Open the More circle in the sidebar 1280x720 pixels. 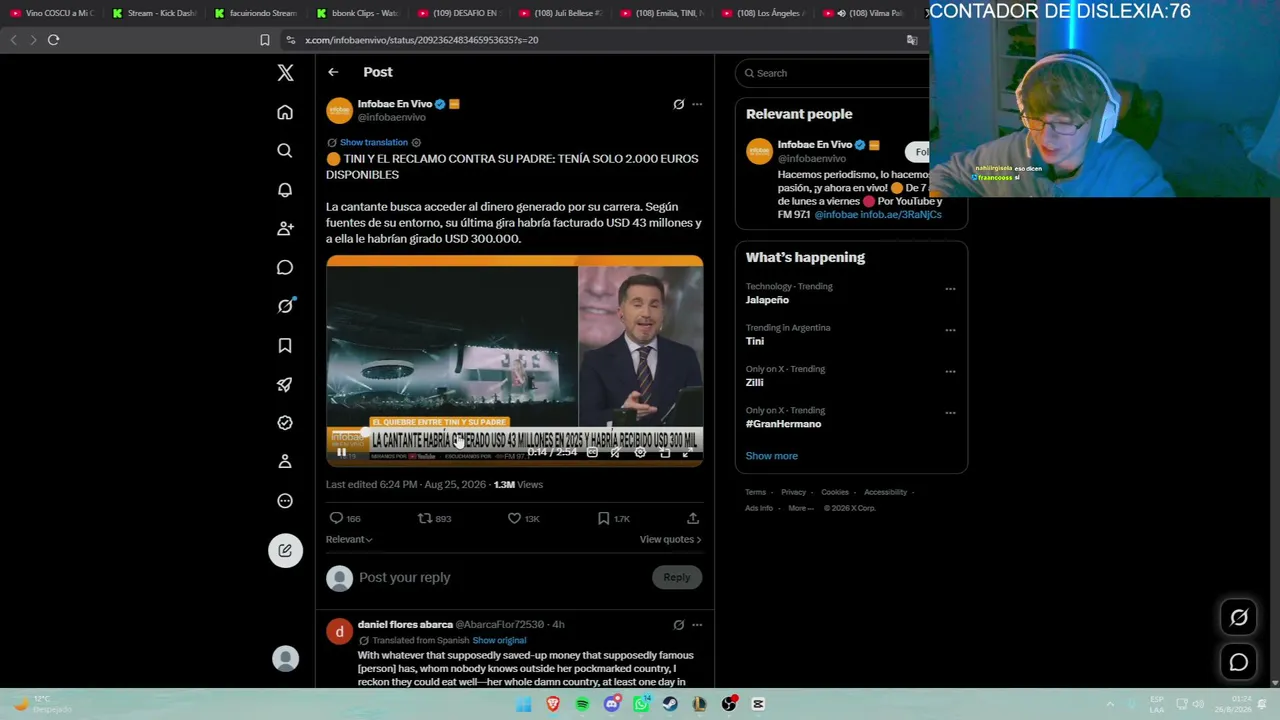[x=285, y=501]
